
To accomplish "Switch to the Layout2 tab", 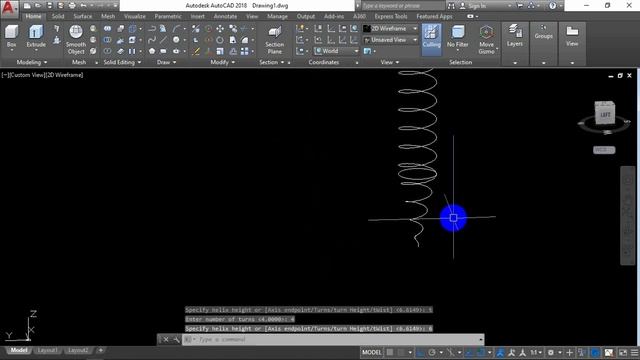I will [78, 350].
